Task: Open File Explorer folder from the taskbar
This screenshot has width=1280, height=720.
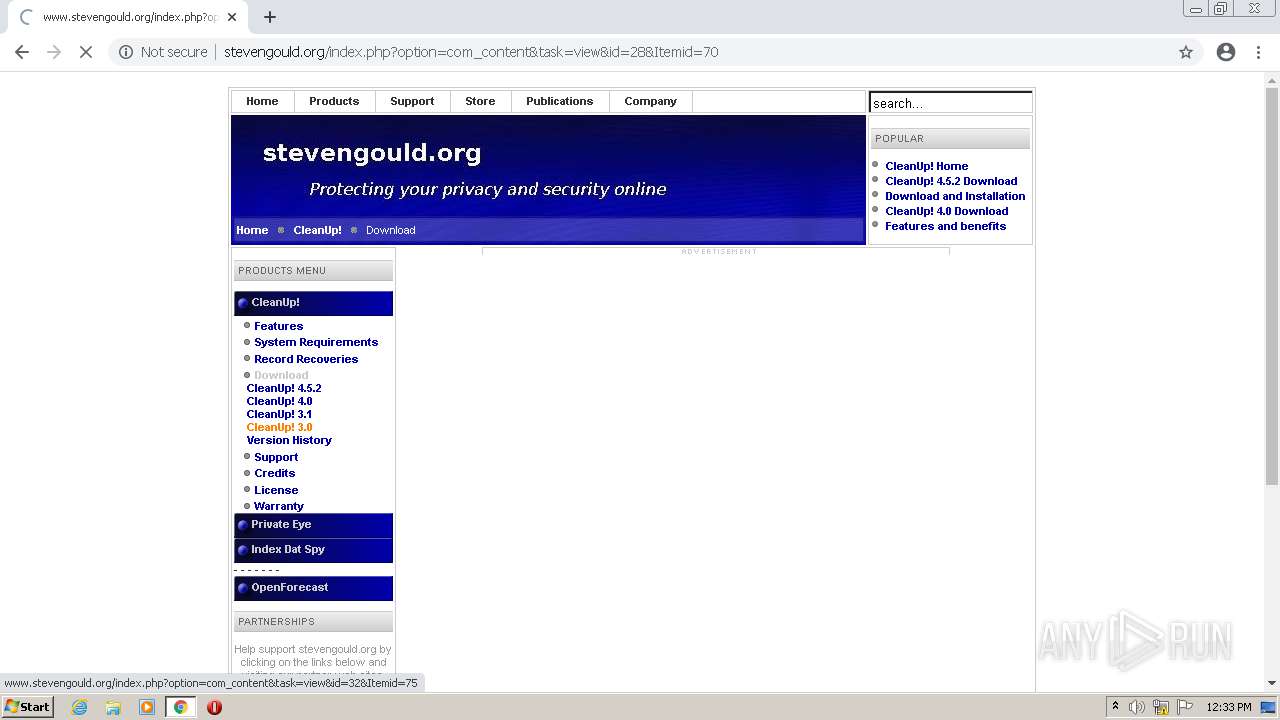Action: pos(113,707)
